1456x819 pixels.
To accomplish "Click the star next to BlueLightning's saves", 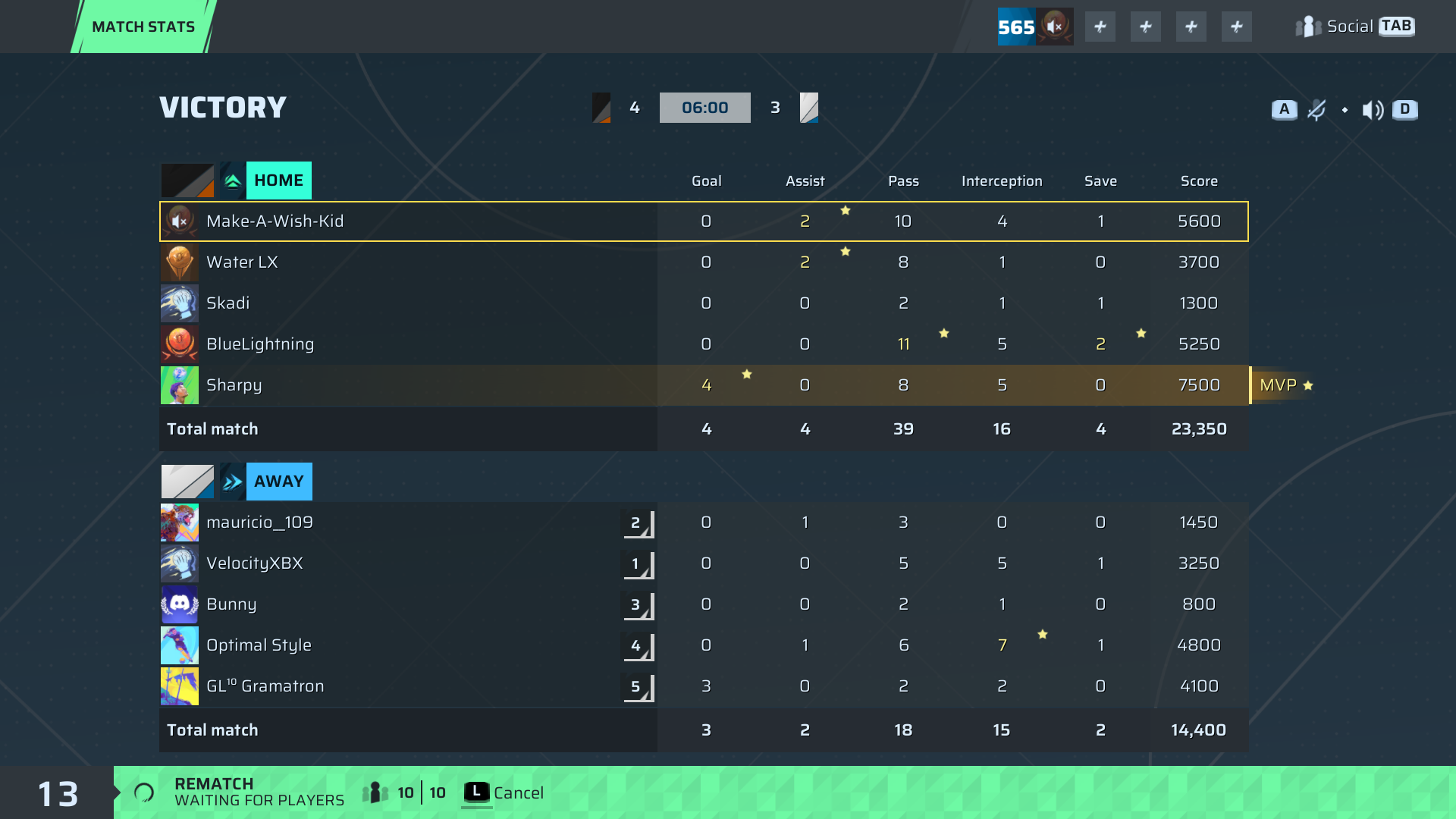I will pos(1141,333).
